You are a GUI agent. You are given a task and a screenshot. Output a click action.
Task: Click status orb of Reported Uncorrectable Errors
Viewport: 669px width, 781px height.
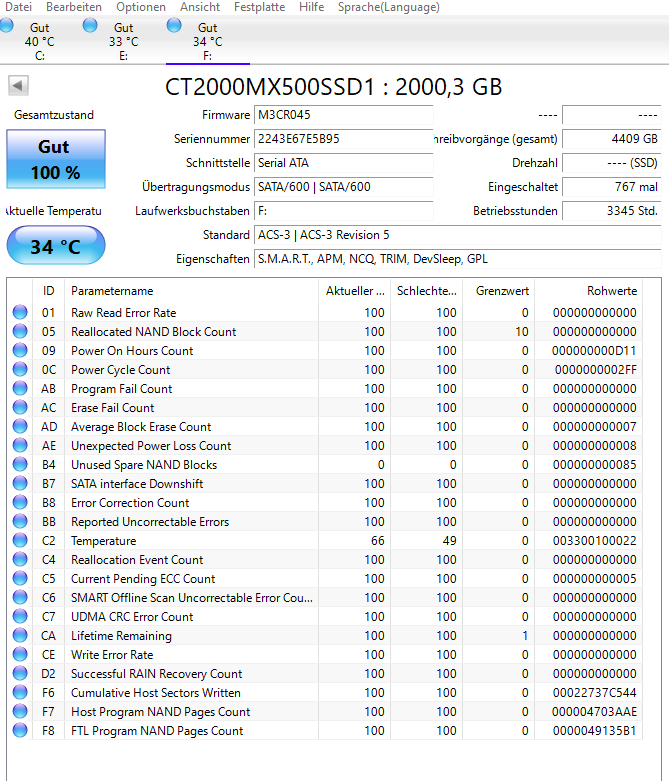[20, 521]
